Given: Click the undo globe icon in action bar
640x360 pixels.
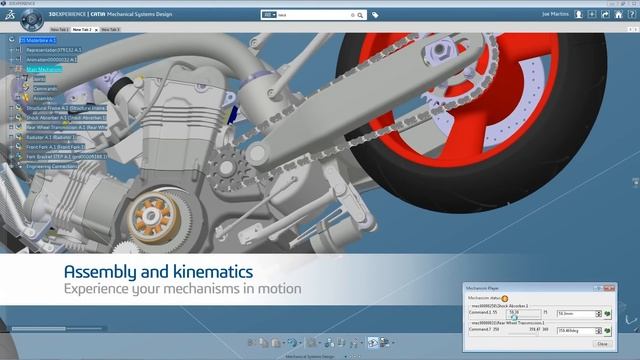Looking at the screenshot, I should (292, 343).
